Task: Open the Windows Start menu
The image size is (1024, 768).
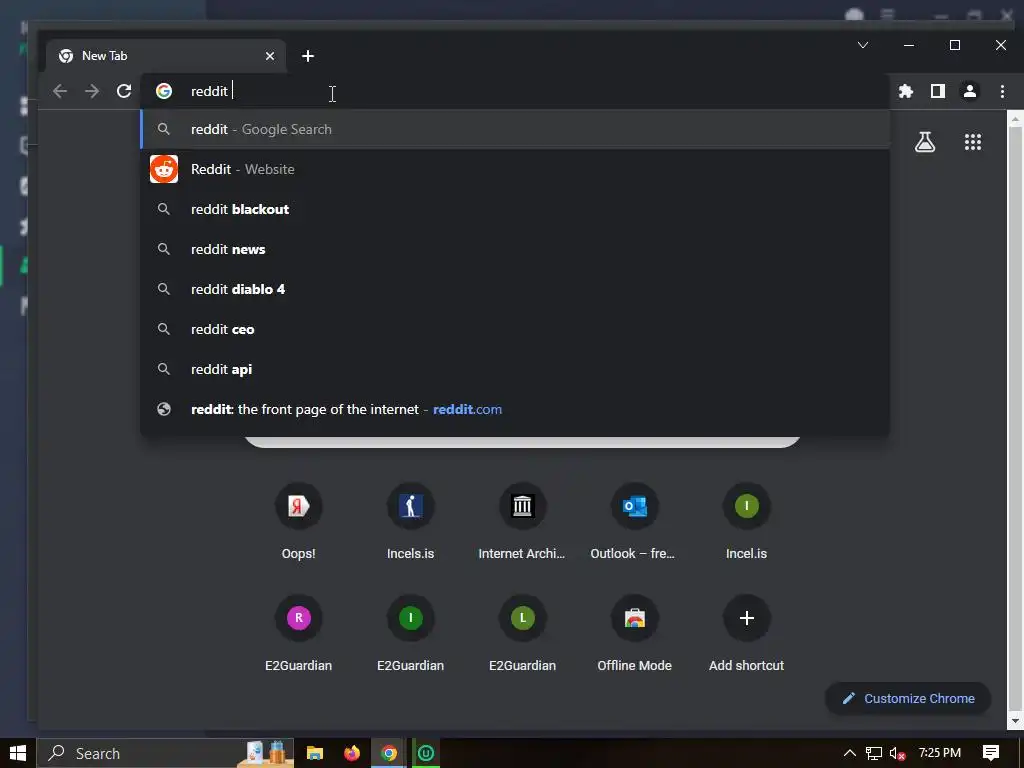Action: (18, 753)
